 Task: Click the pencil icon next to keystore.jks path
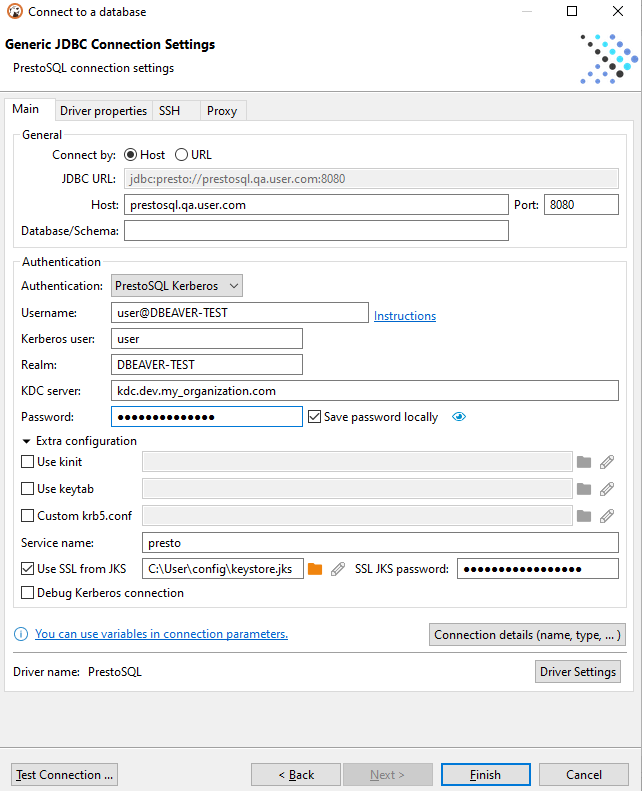tap(338, 569)
